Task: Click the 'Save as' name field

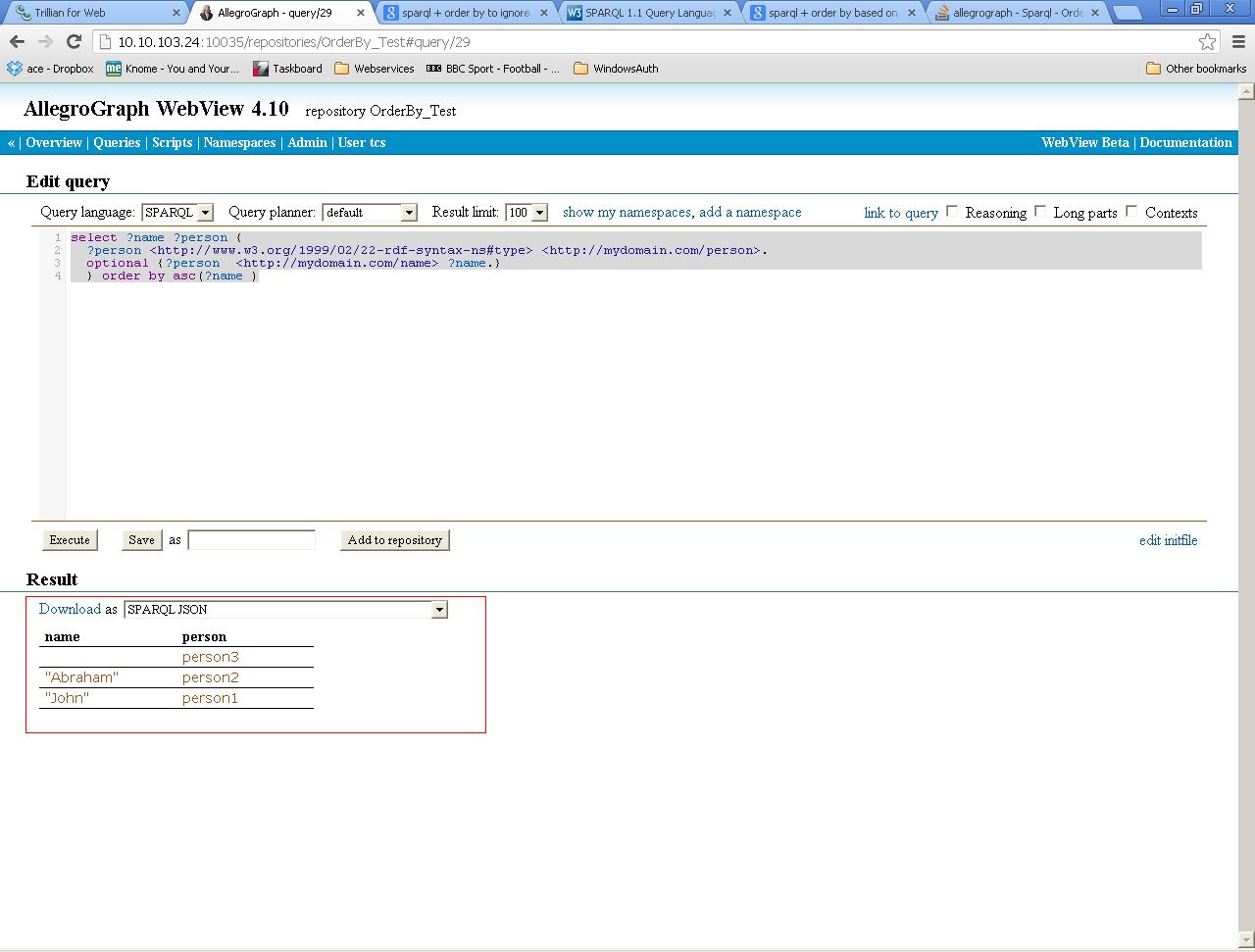Action: [x=251, y=540]
